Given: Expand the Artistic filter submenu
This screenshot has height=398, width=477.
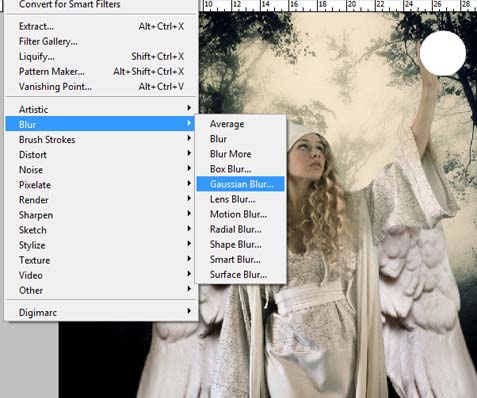Looking at the screenshot, I should point(100,109).
